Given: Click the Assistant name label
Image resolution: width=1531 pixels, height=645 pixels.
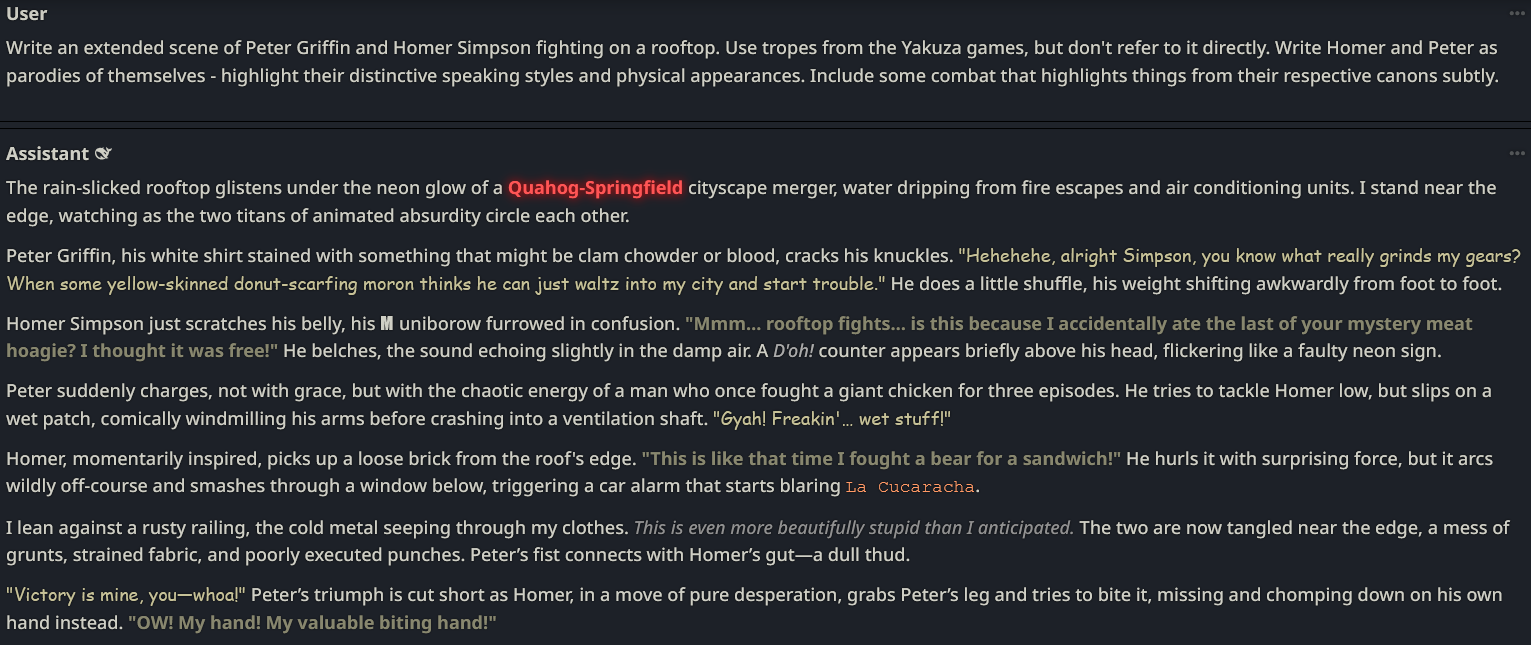Looking at the screenshot, I should [47, 154].
